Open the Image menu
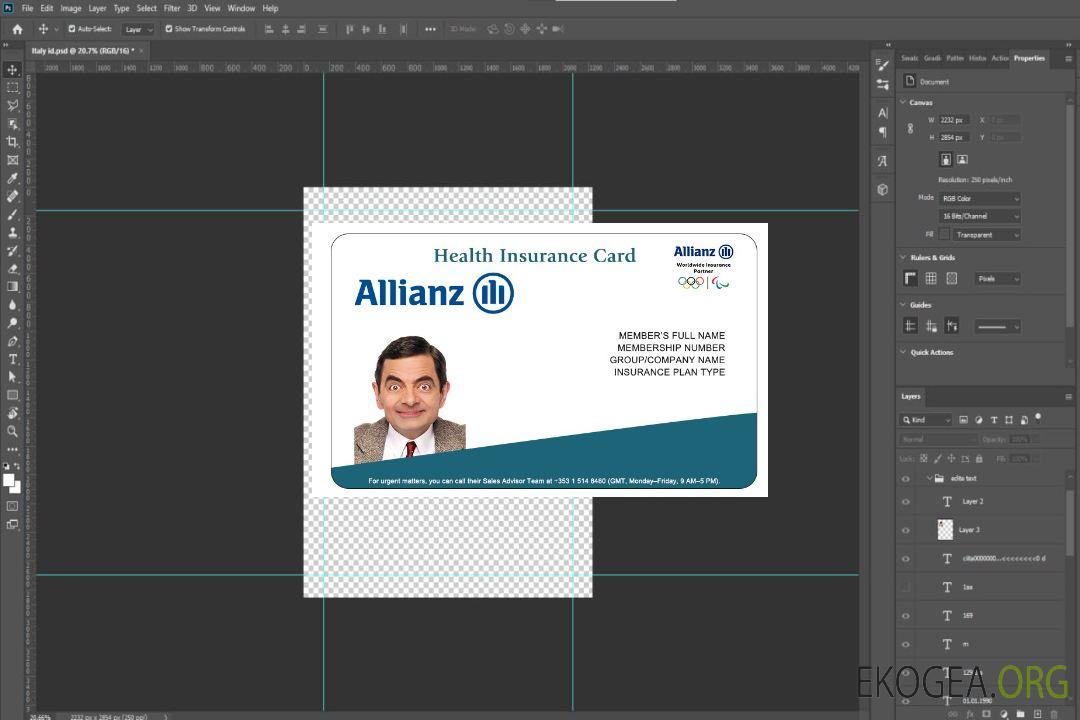1080x720 pixels. coord(71,8)
